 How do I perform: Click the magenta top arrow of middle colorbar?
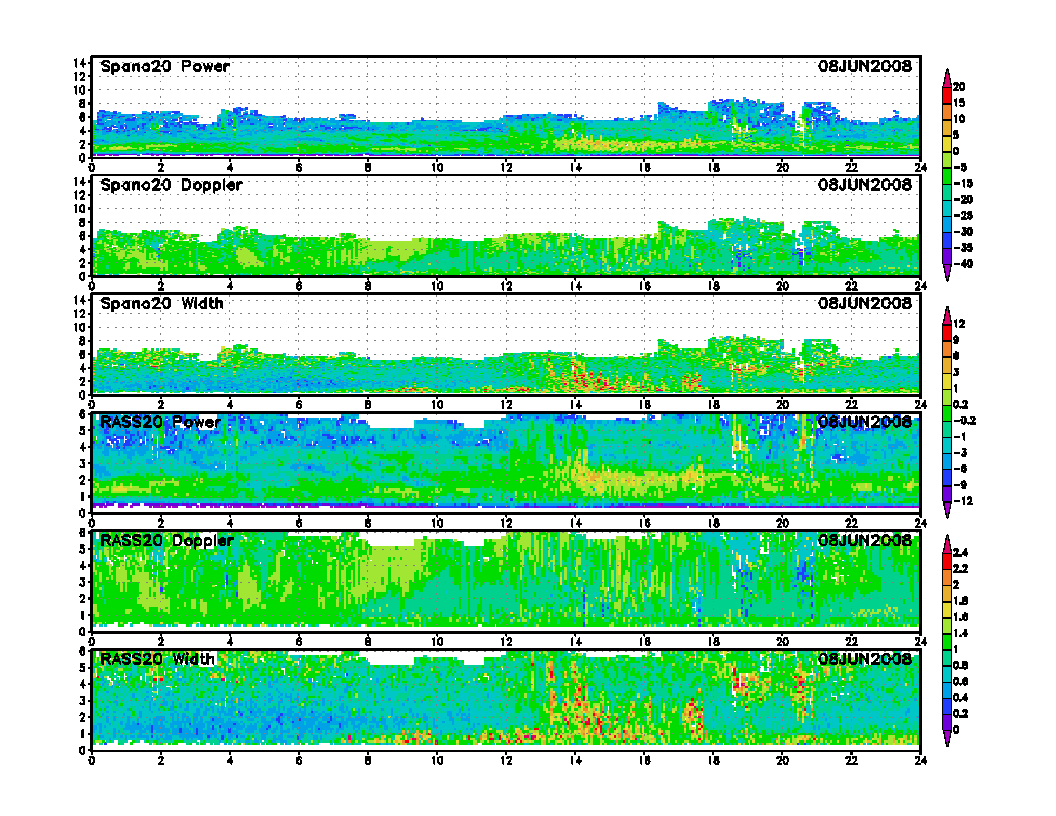[947, 315]
